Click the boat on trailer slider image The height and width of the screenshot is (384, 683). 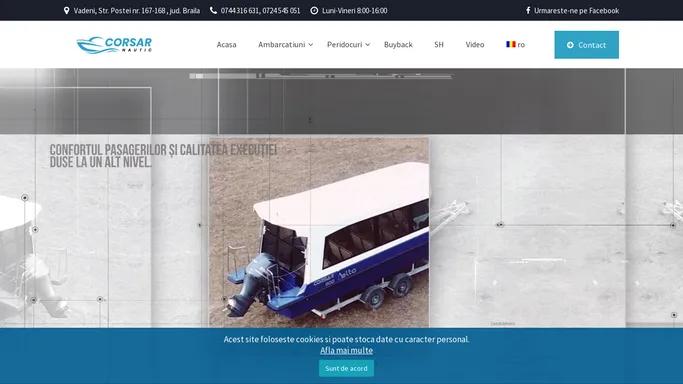[x=319, y=232]
